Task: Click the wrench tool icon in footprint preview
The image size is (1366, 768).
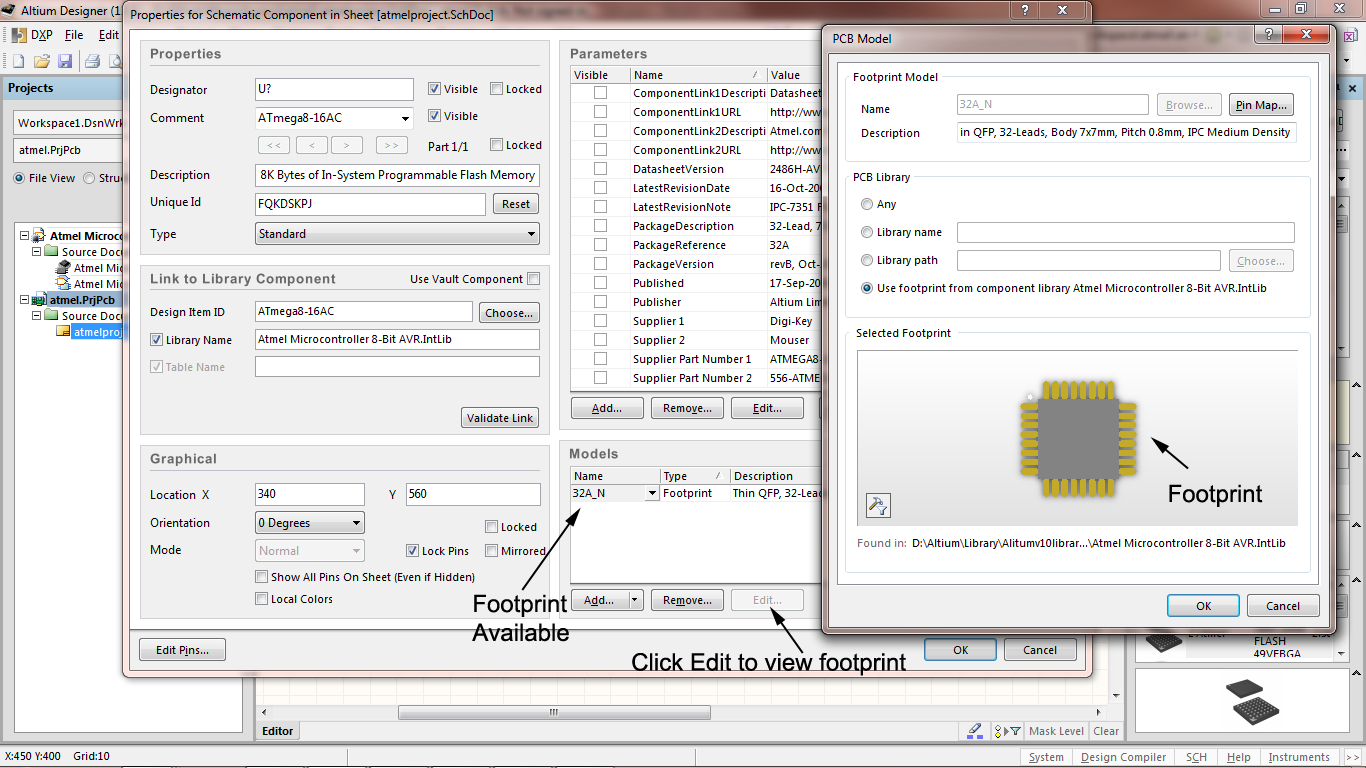Action: [x=878, y=506]
